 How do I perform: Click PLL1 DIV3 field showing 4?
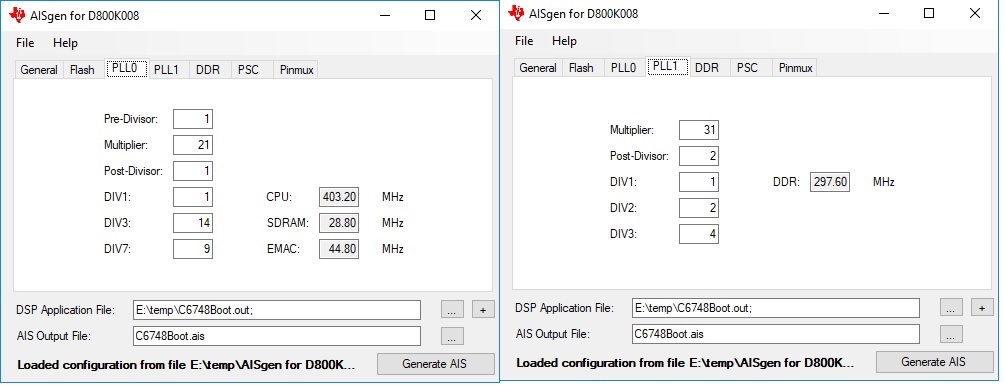pyautogui.click(x=699, y=234)
